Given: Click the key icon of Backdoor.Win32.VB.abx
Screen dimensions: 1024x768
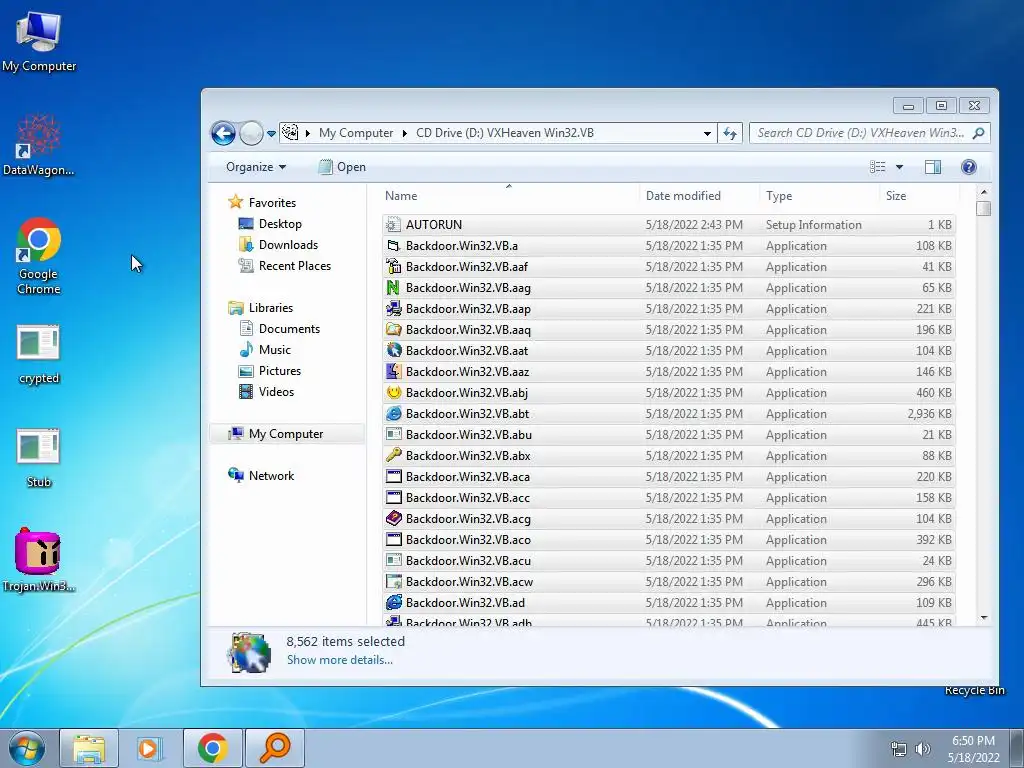Looking at the screenshot, I should 392,455.
